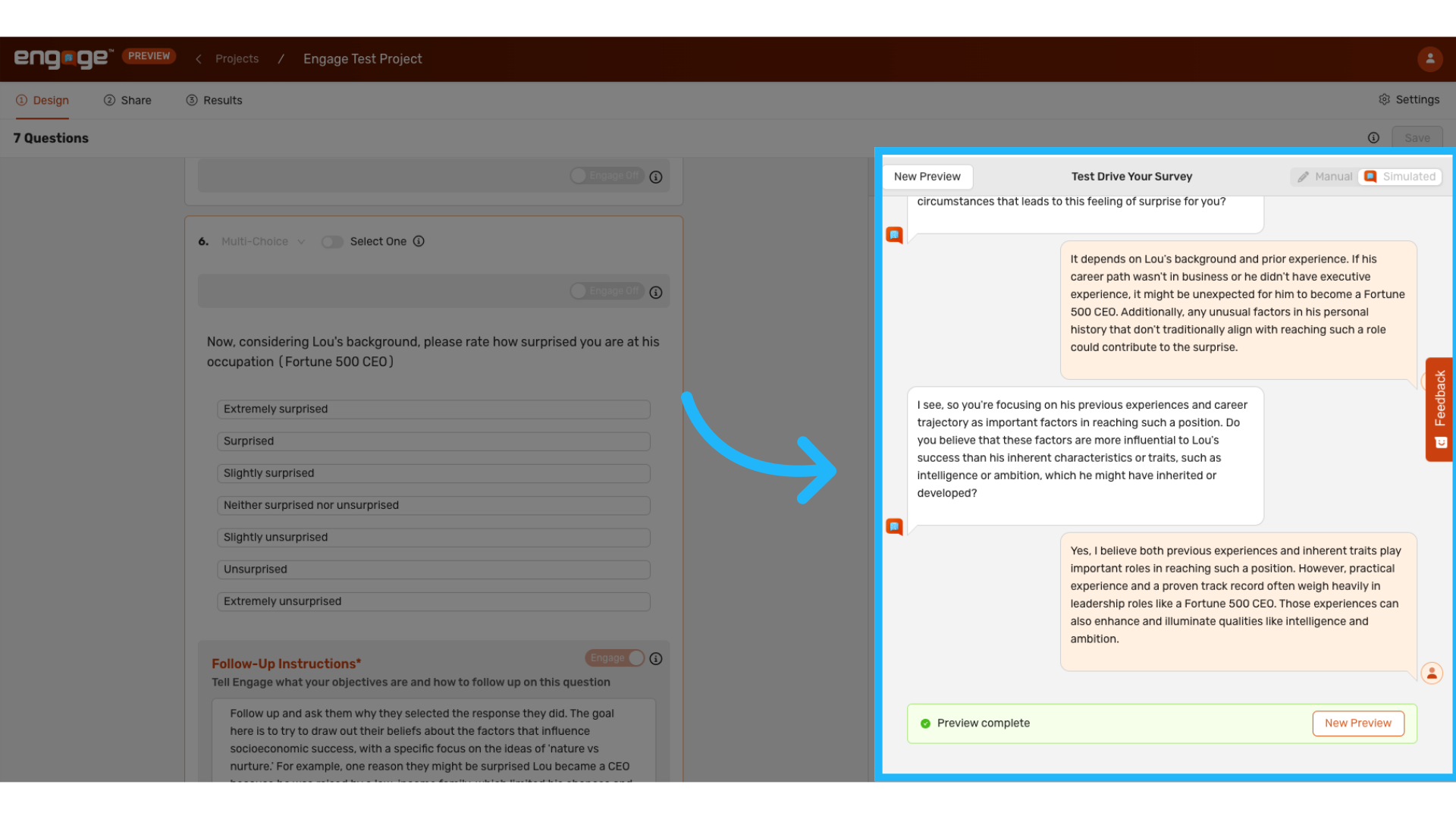The image size is (1456, 819).
Task: Click the question 6 prompt text
Action: tap(433, 352)
